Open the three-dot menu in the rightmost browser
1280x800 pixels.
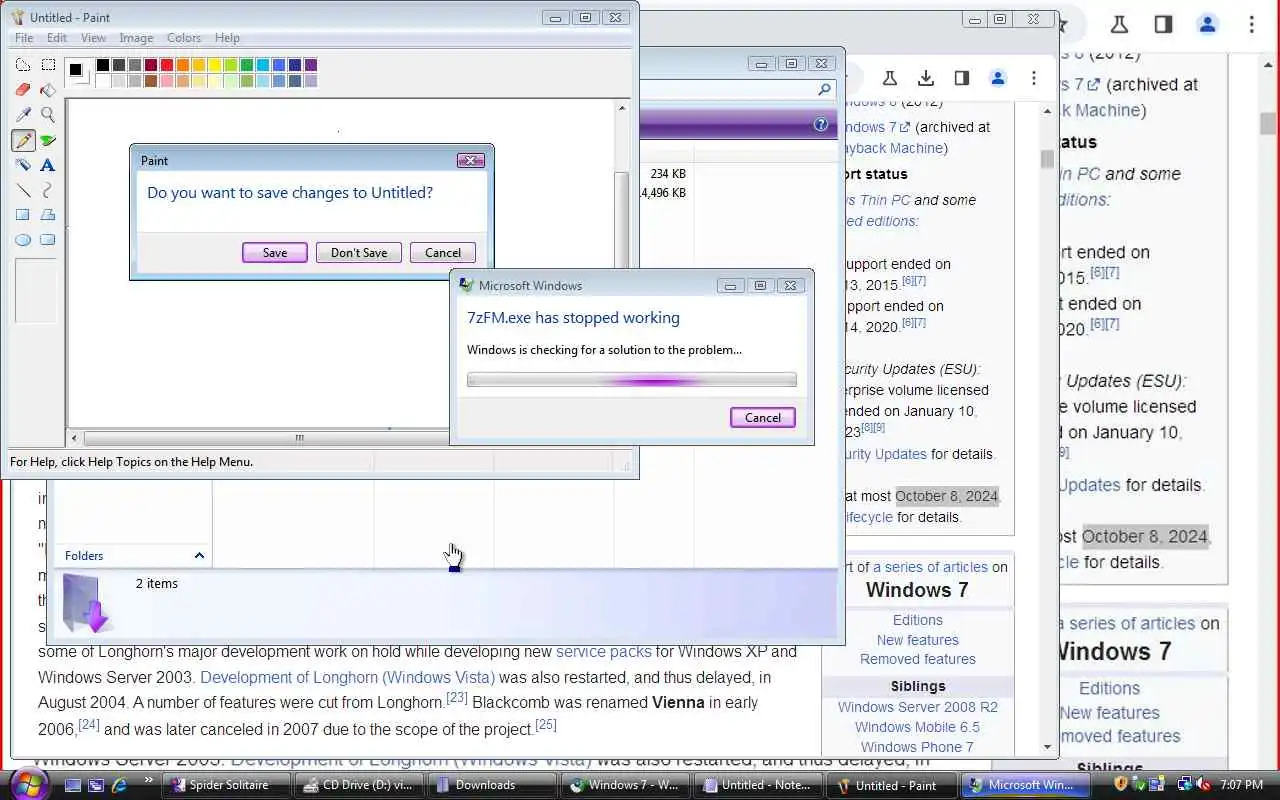pos(1251,24)
